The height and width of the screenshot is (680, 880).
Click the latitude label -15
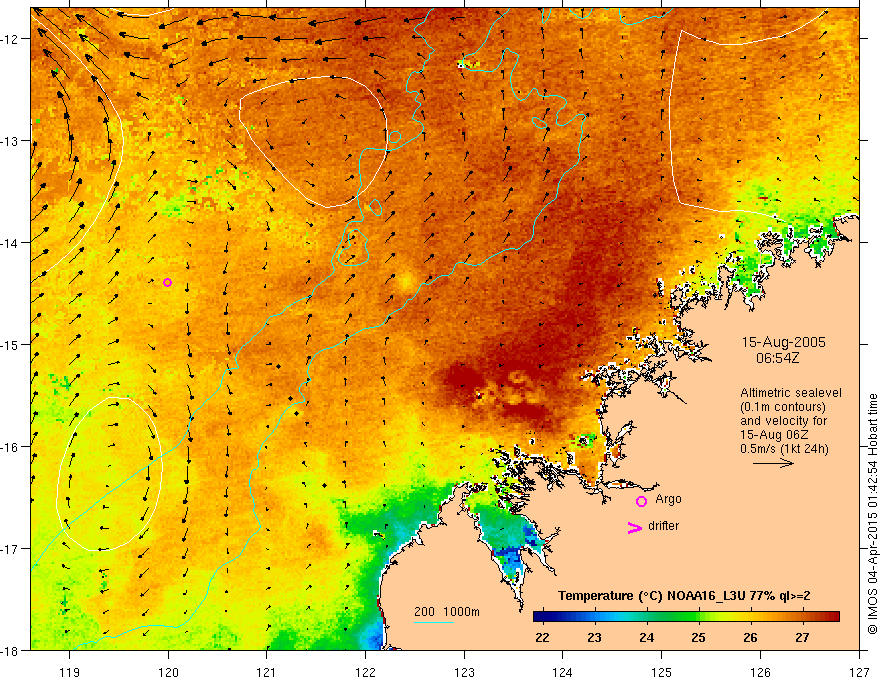point(11,344)
